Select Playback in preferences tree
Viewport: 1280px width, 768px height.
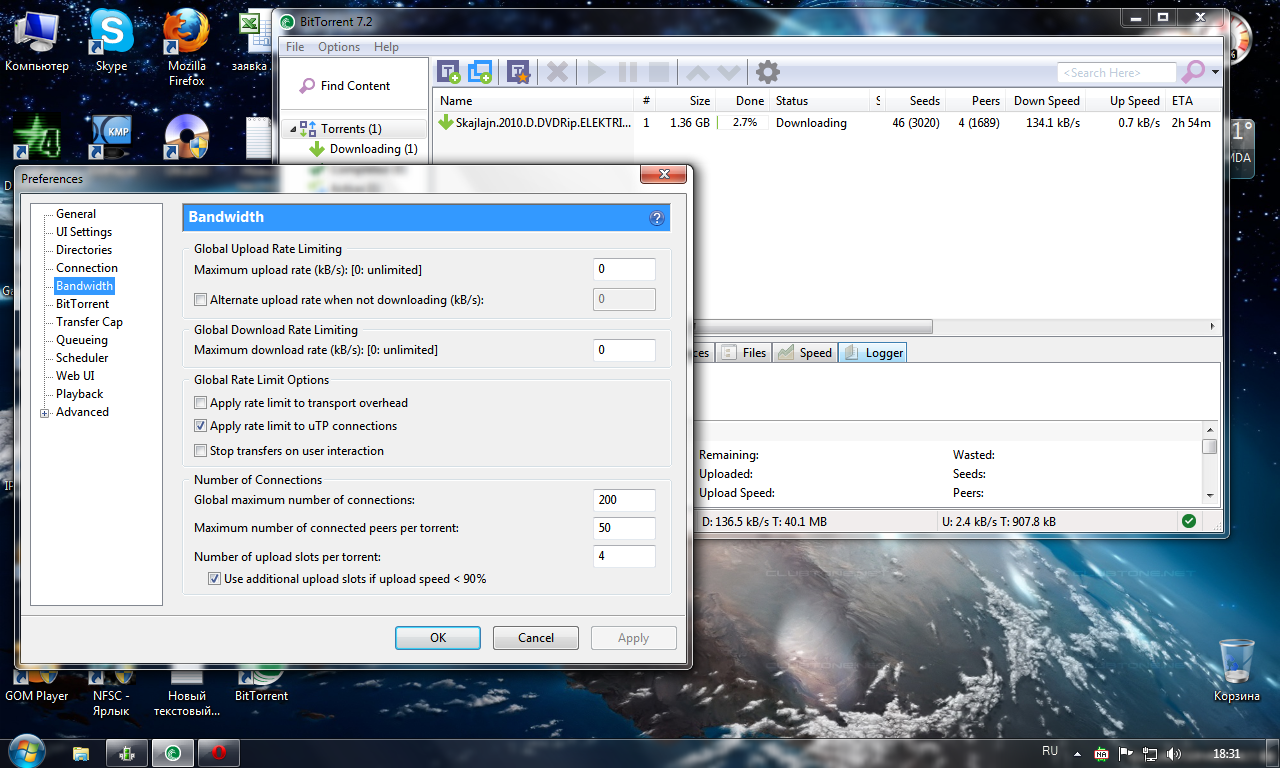[80, 394]
